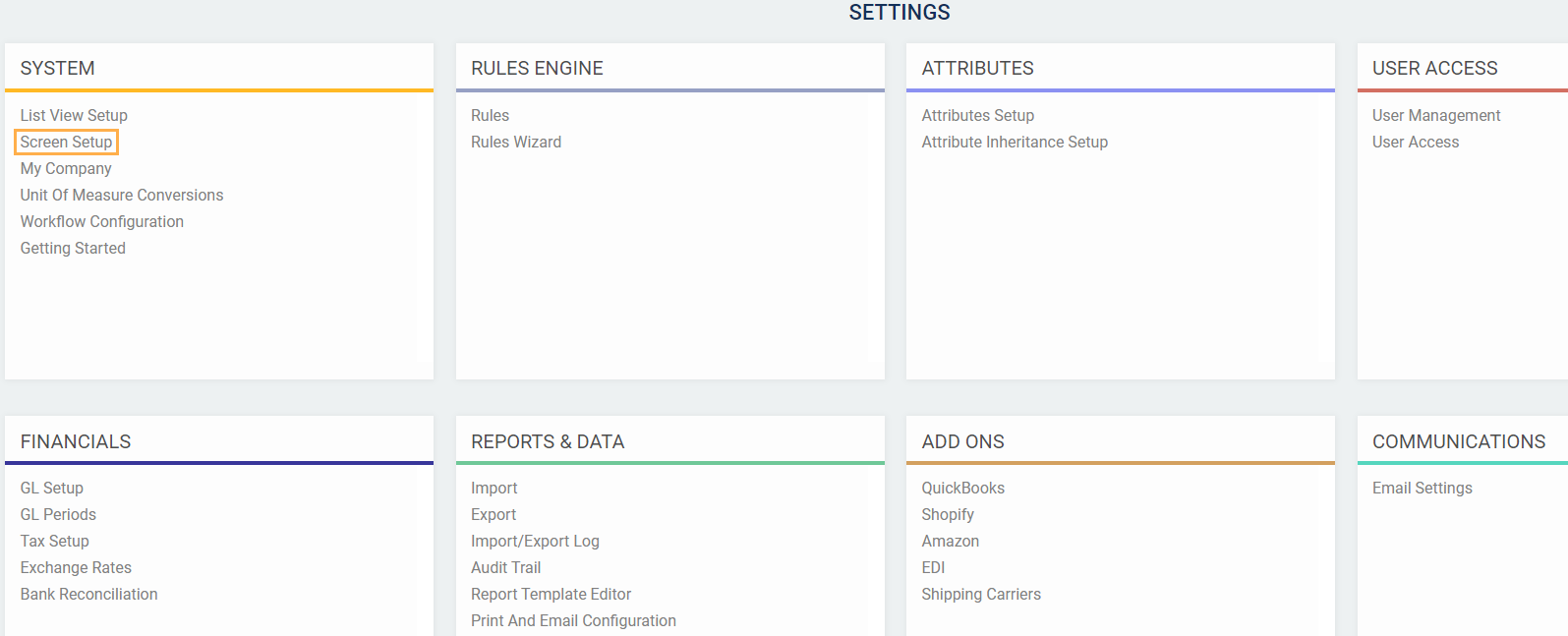Open the Import/Export Log

pos(535,541)
